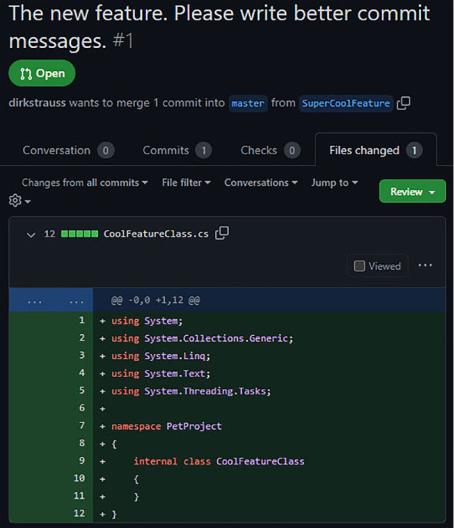
Task: Open the File filter dropdown
Action: (186, 183)
